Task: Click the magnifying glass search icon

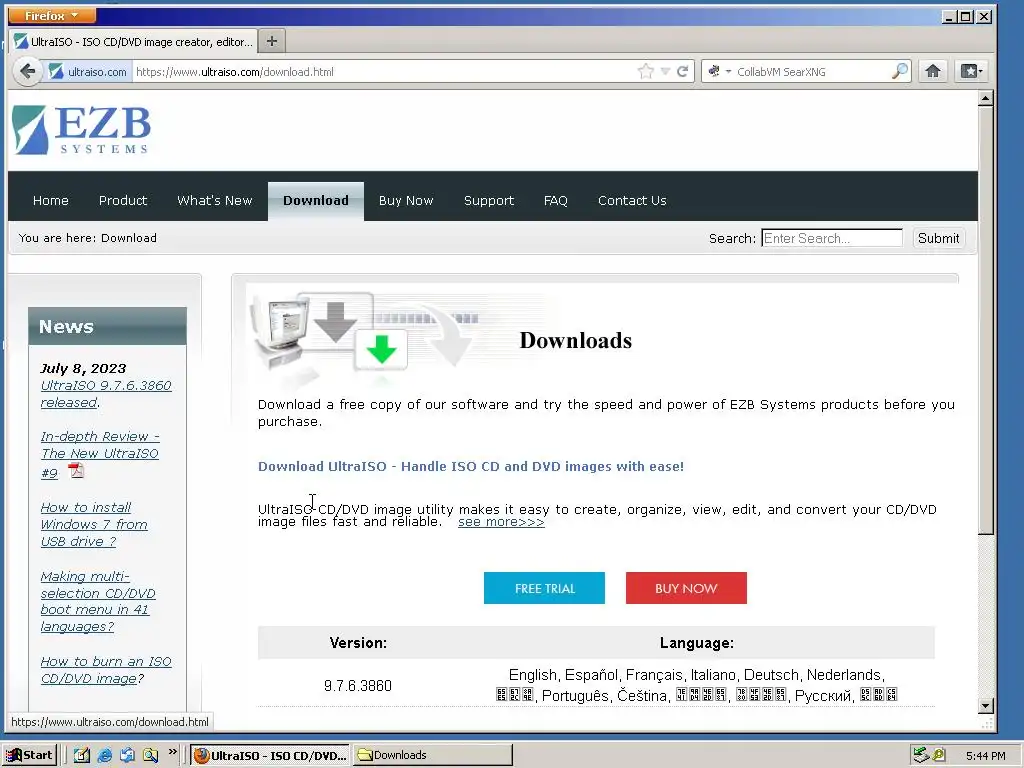Action: pyautogui.click(x=900, y=71)
